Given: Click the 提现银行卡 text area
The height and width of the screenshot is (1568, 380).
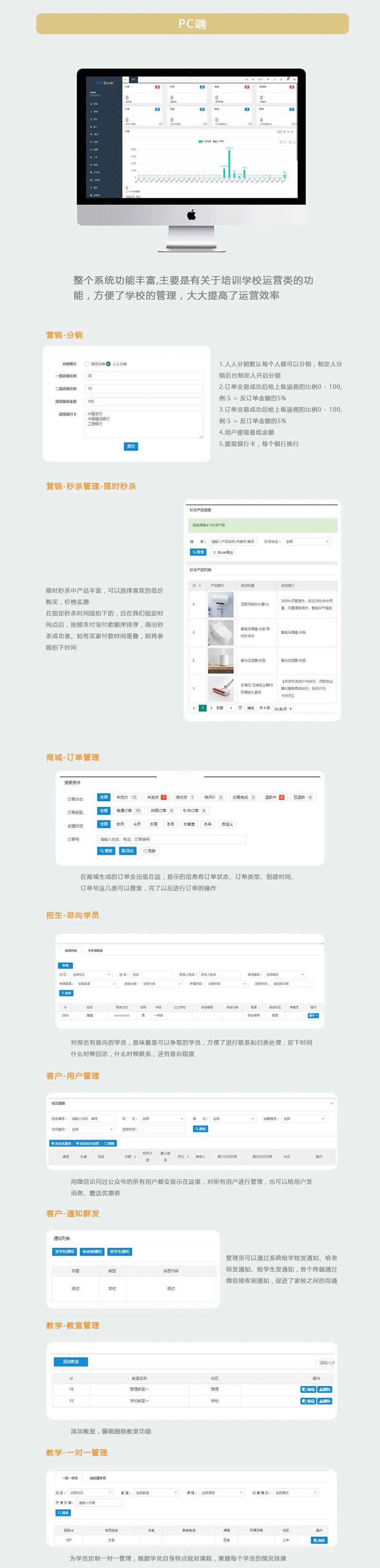Looking at the screenshot, I should pos(144,424).
